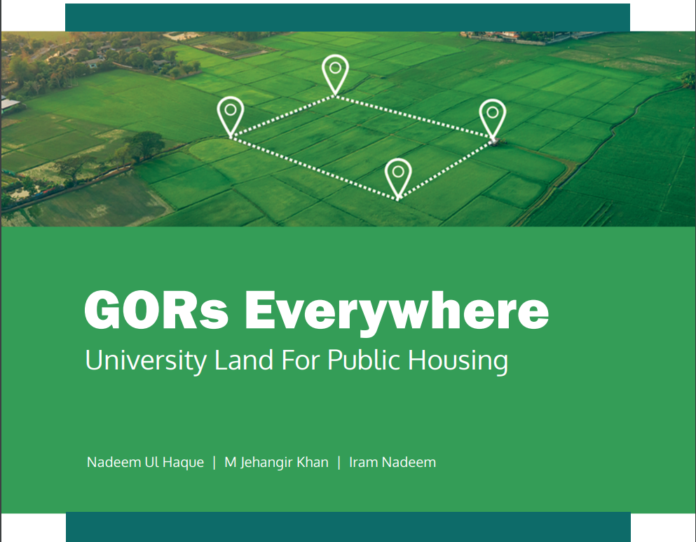Click the dark teal bar at page bottom
Viewport: 696px width, 542px height.
(347, 527)
